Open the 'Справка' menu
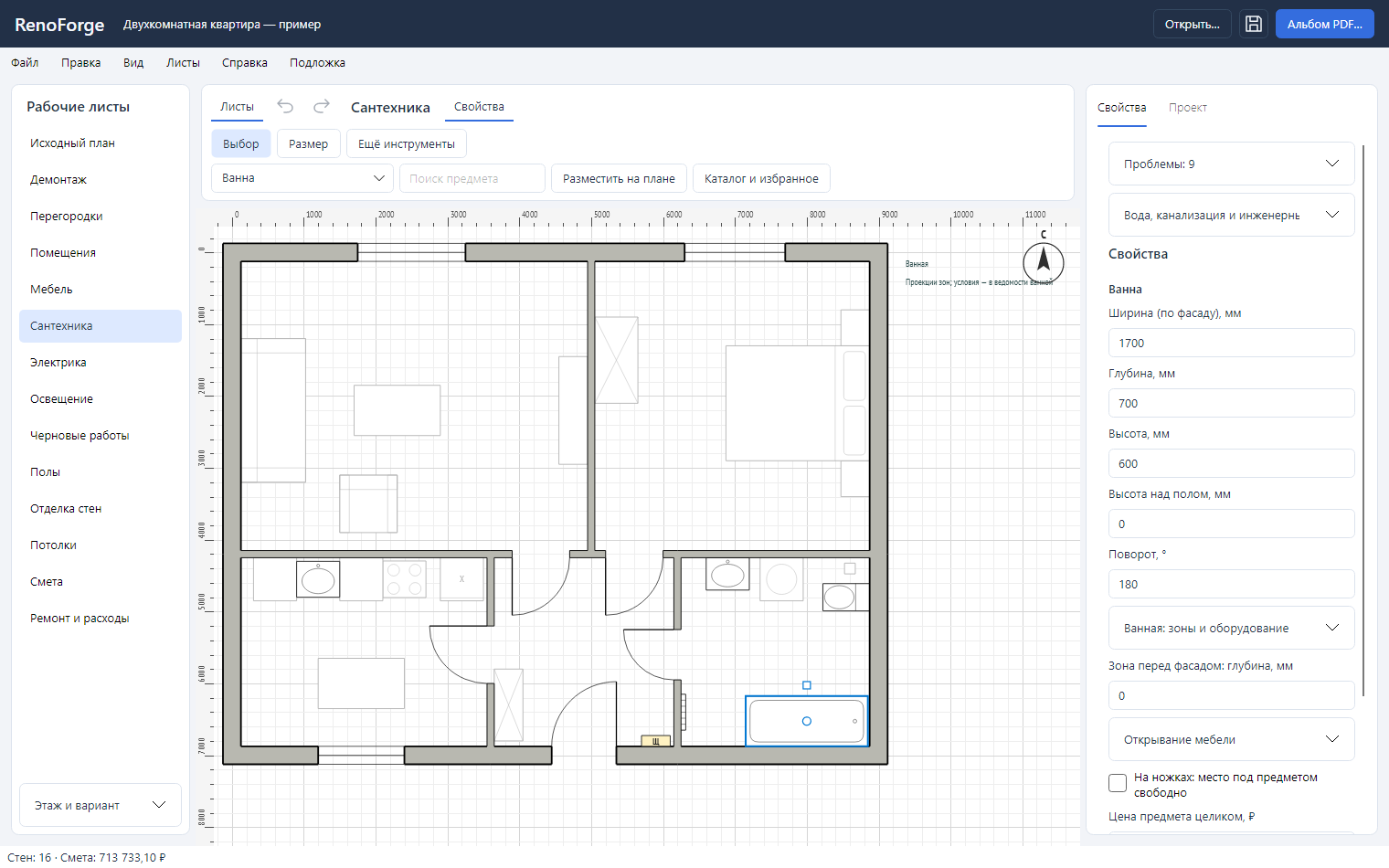Screen dimensions: 1389x868 [x=245, y=63]
